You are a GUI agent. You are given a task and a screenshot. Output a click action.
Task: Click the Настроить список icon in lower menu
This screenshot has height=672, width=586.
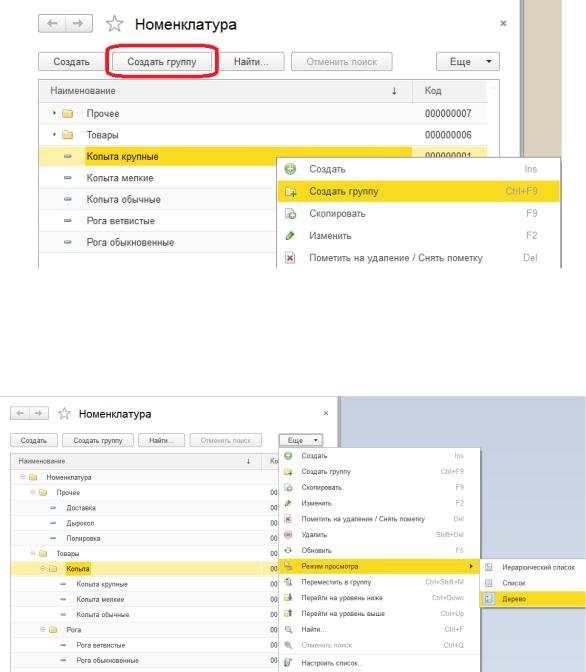click(288, 663)
